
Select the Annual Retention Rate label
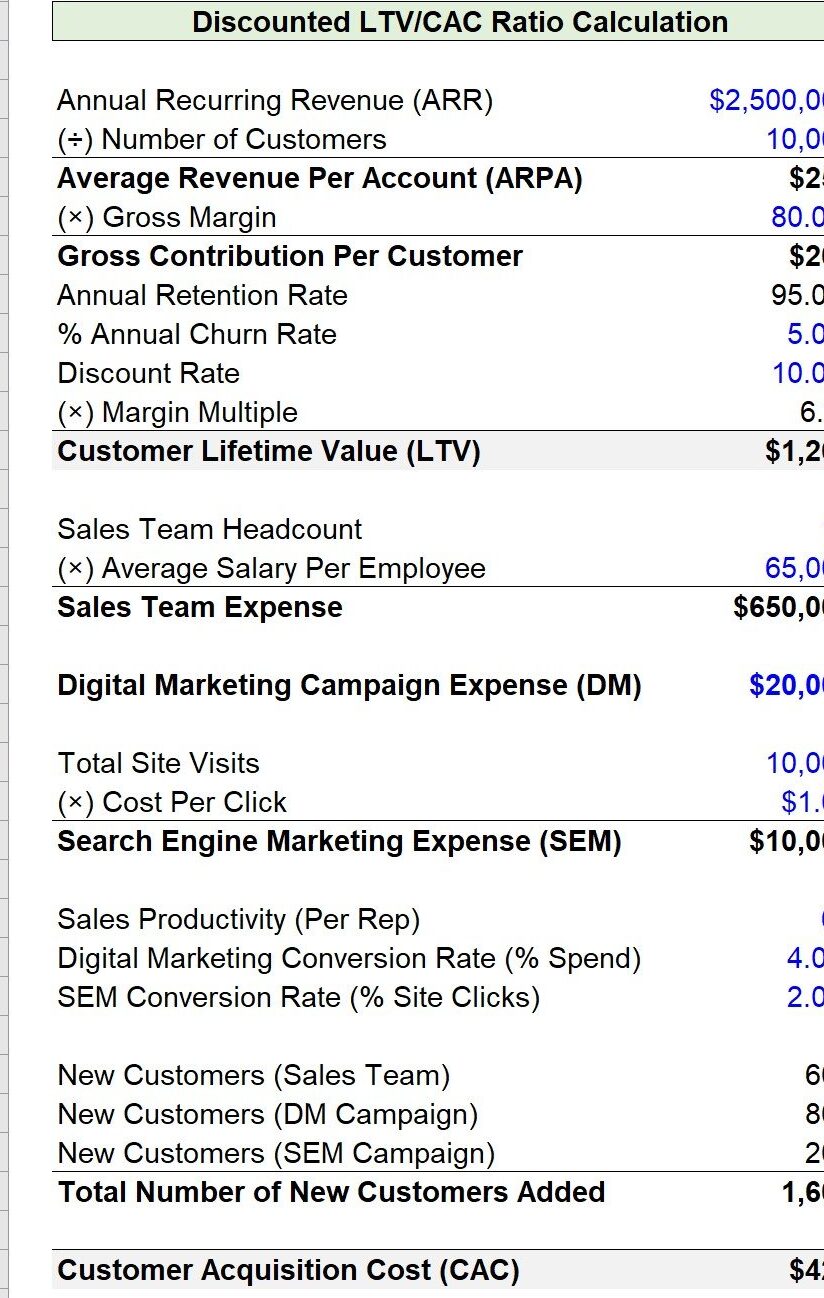(203, 295)
